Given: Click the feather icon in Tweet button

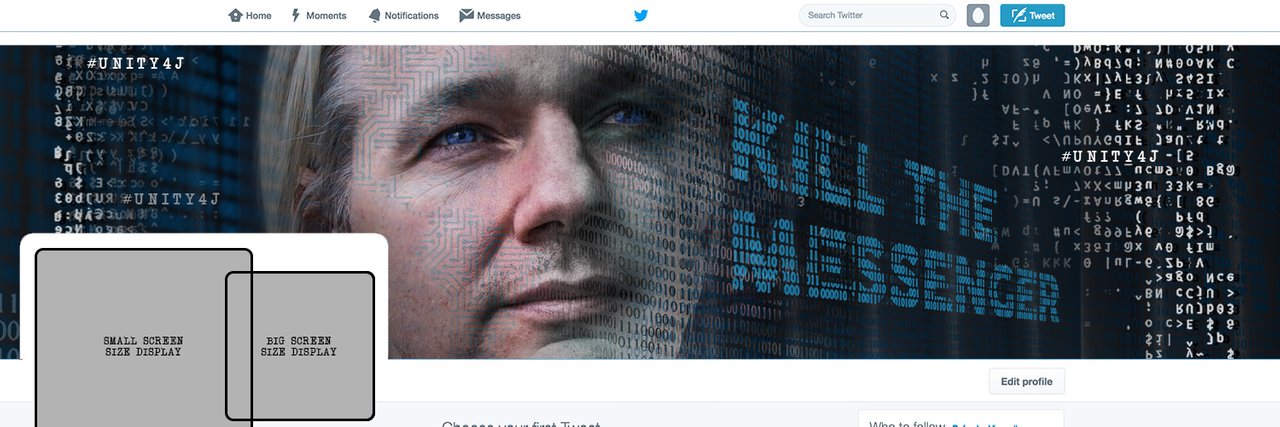Looking at the screenshot, I should point(1018,15).
